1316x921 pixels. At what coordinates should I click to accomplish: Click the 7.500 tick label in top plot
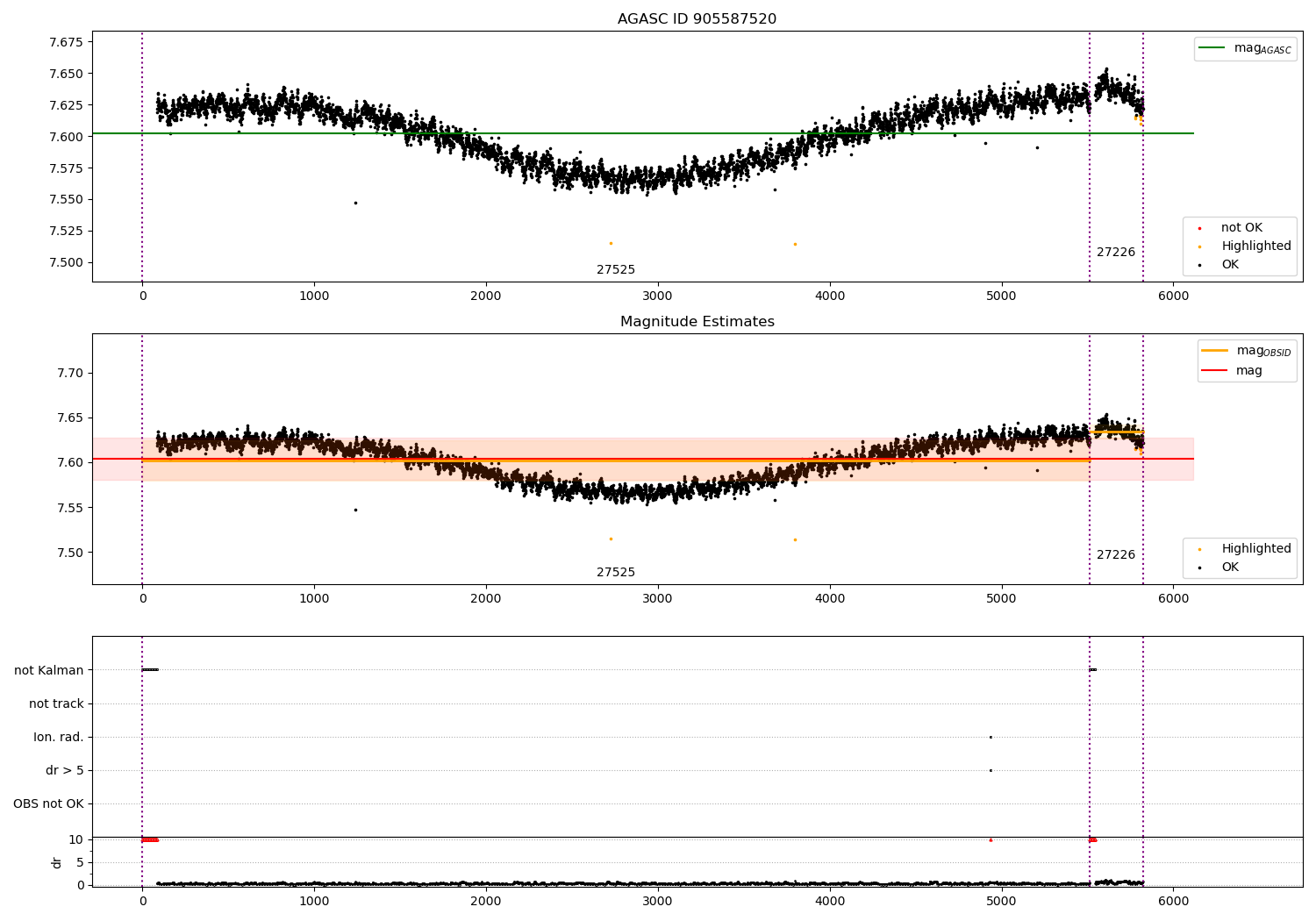point(67,263)
